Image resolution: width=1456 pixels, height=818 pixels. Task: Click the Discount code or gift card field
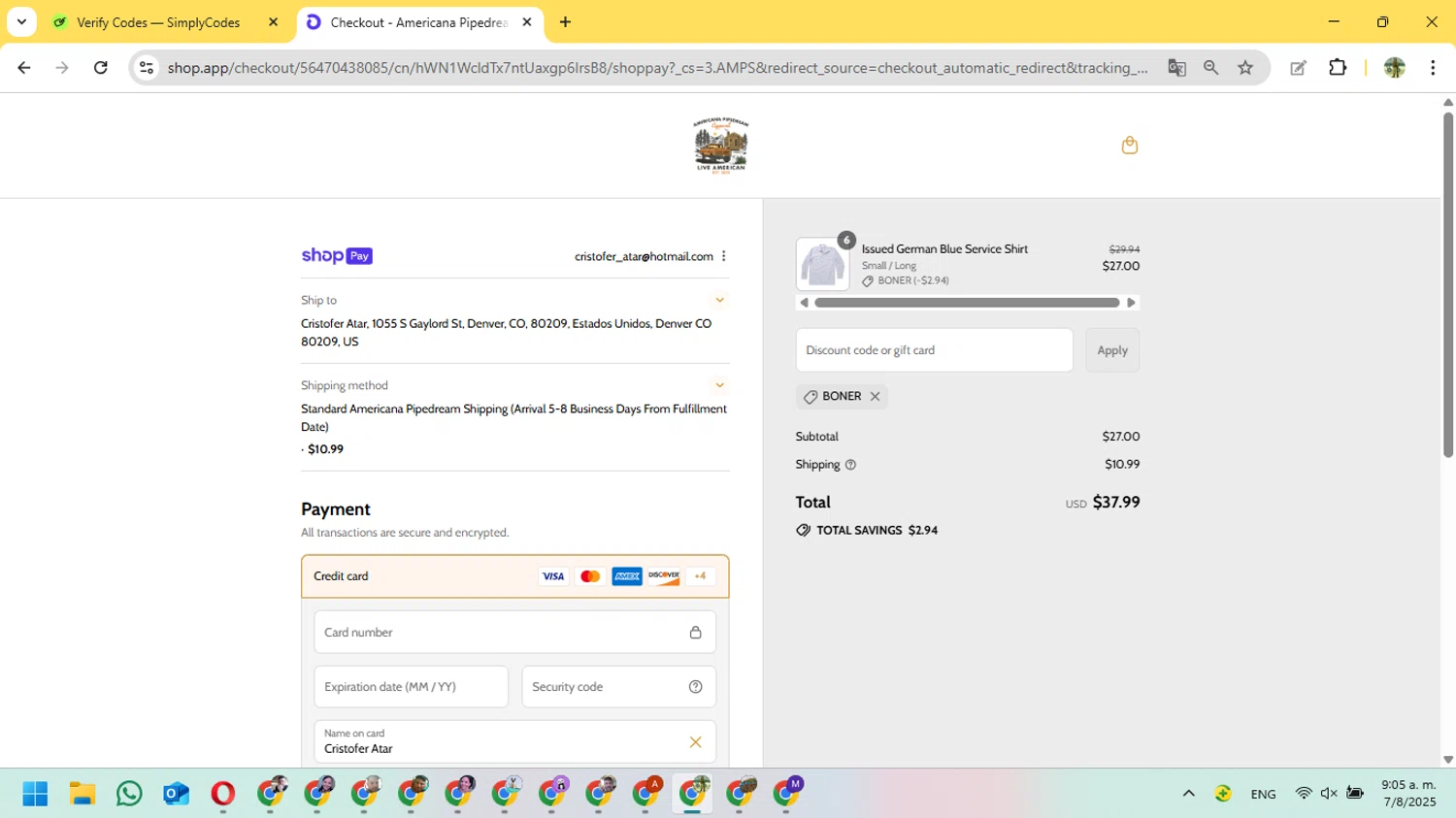click(934, 350)
